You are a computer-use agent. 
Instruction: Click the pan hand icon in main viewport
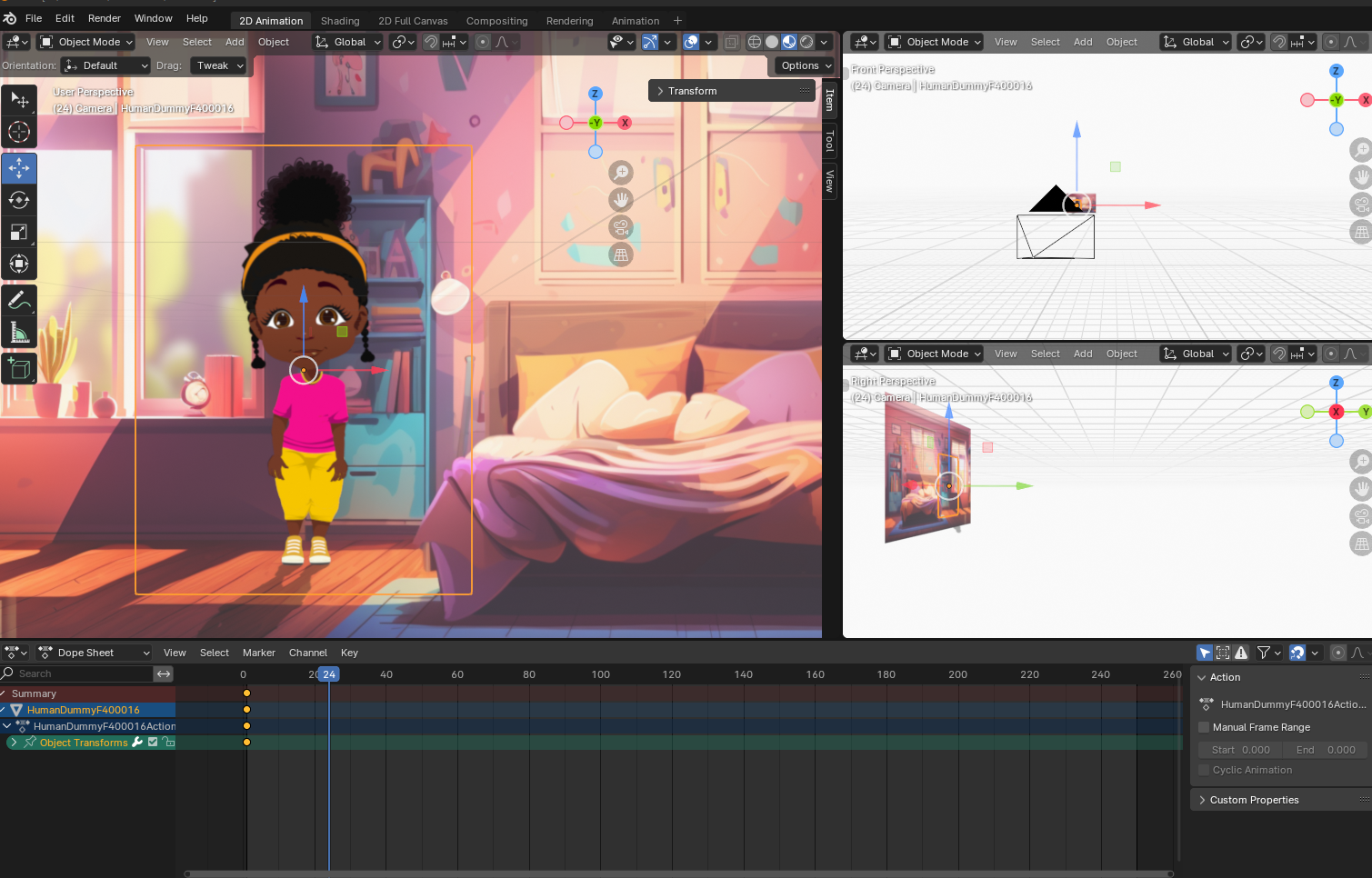pyautogui.click(x=621, y=200)
